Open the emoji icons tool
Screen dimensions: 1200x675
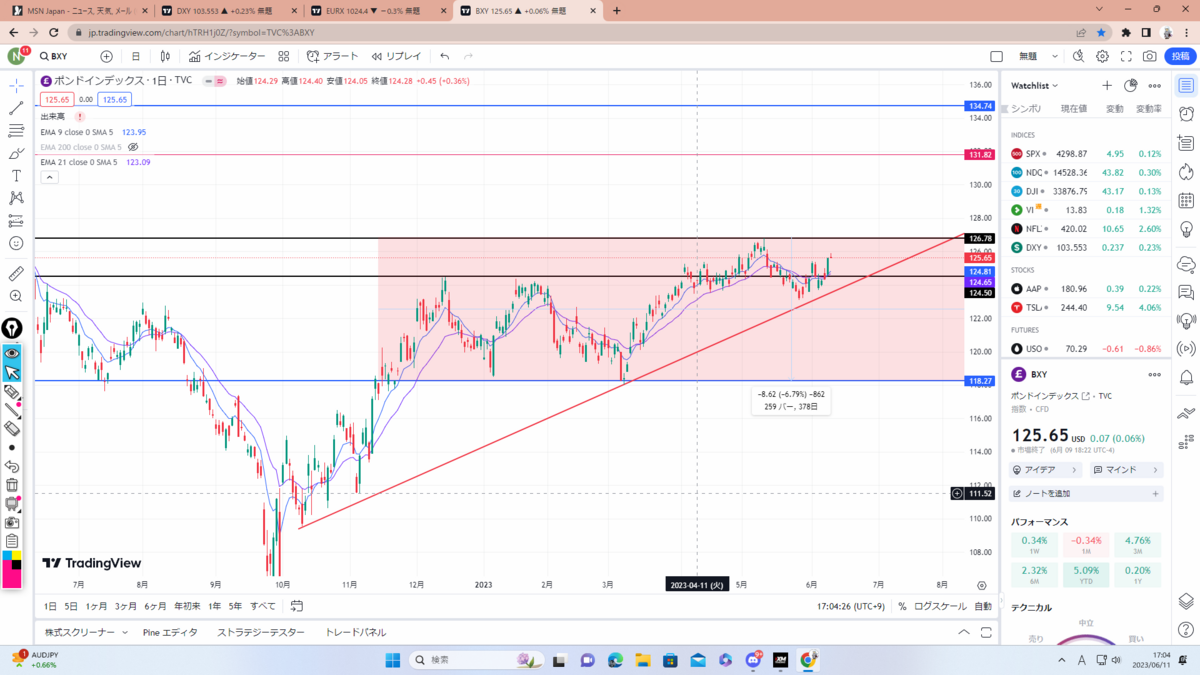(16, 243)
